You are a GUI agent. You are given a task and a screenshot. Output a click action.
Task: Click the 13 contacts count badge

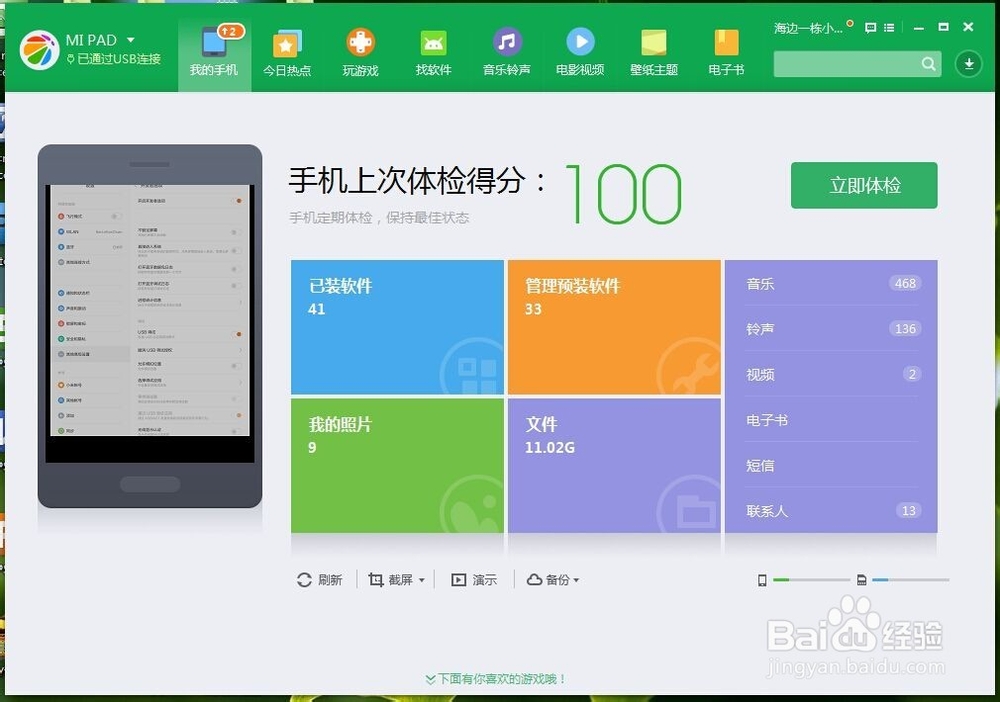[908, 511]
